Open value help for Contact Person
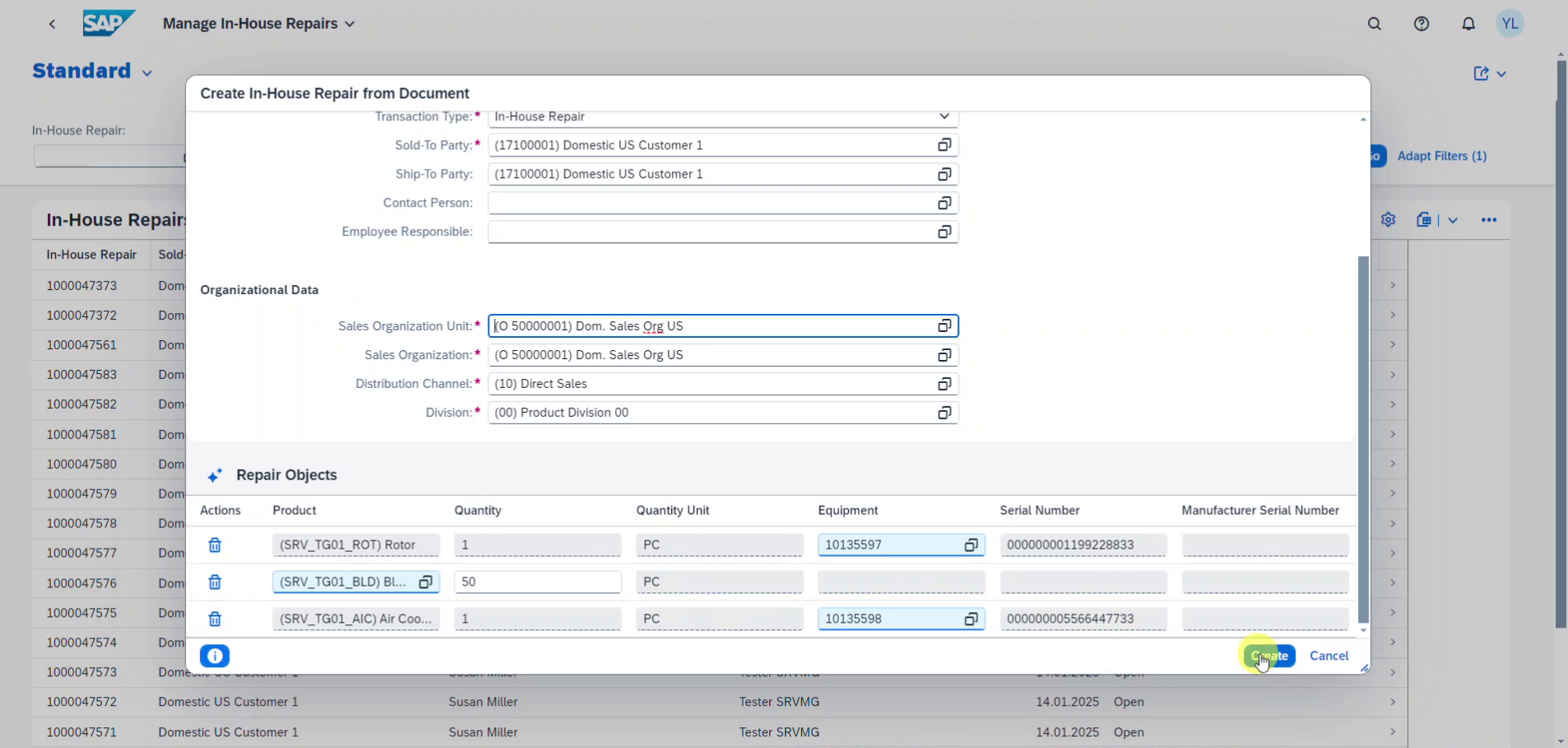 point(945,203)
